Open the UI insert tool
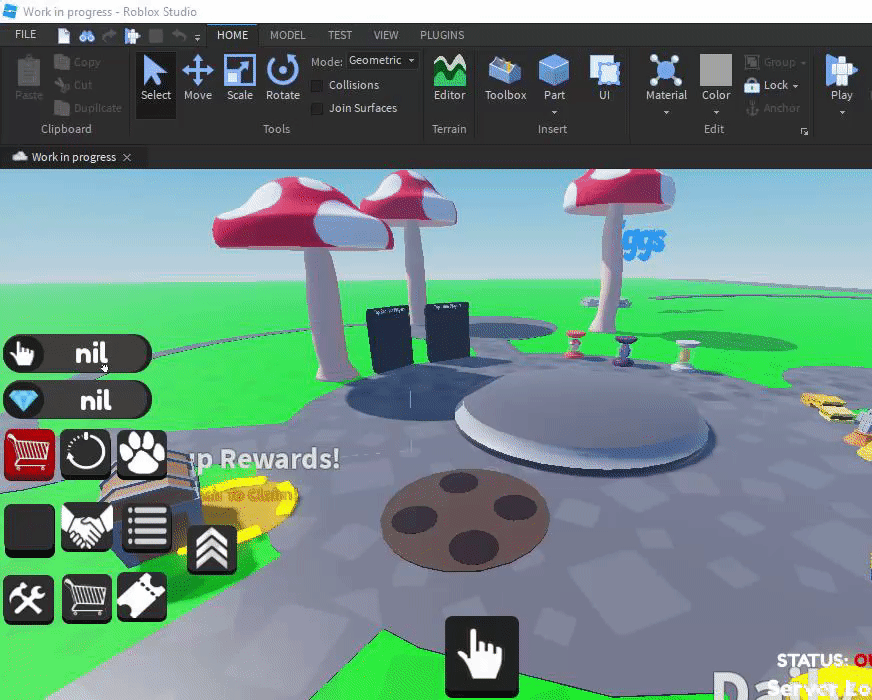The image size is (872, 700). [605, 78]
